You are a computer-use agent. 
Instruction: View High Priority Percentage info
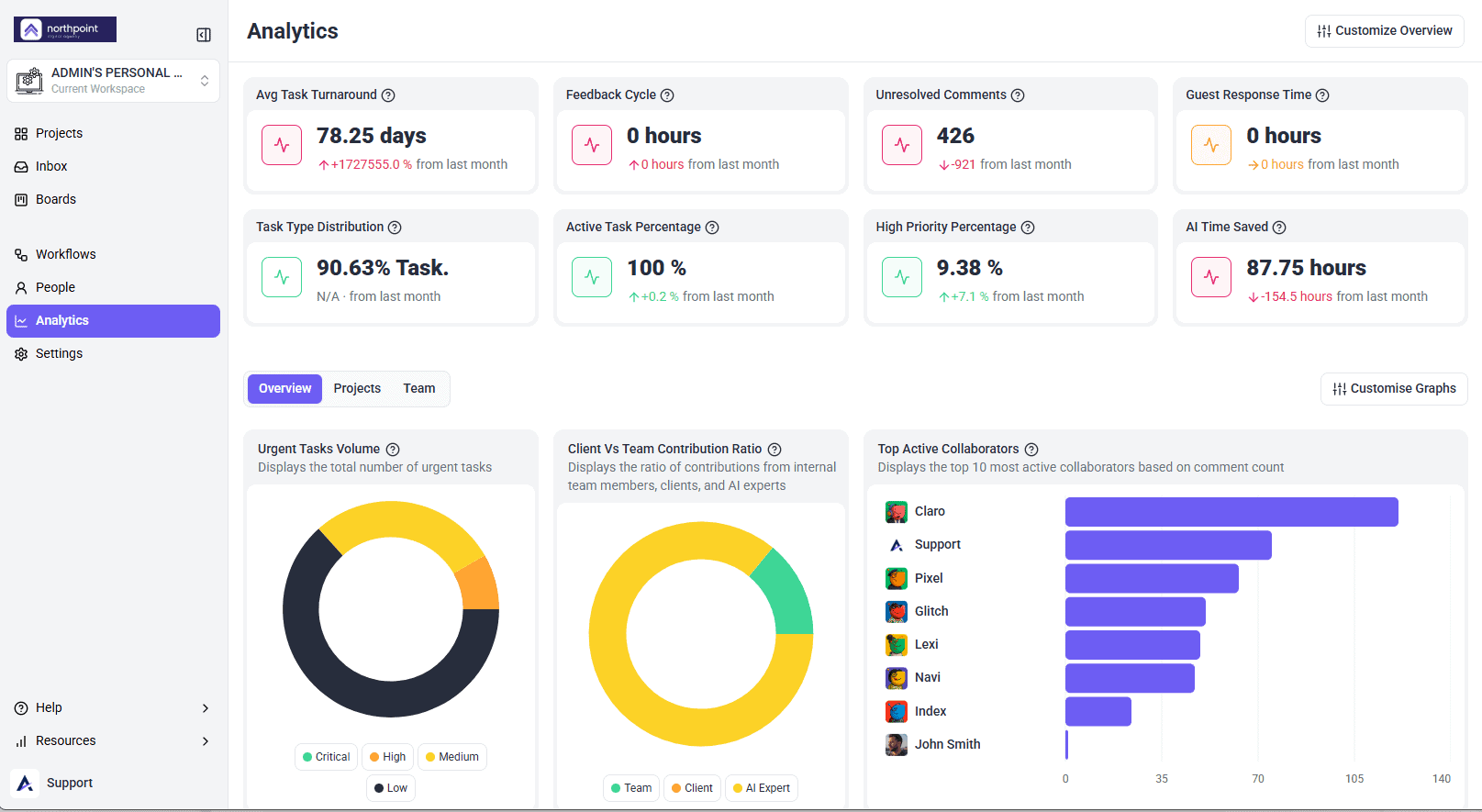[1028, 228]
